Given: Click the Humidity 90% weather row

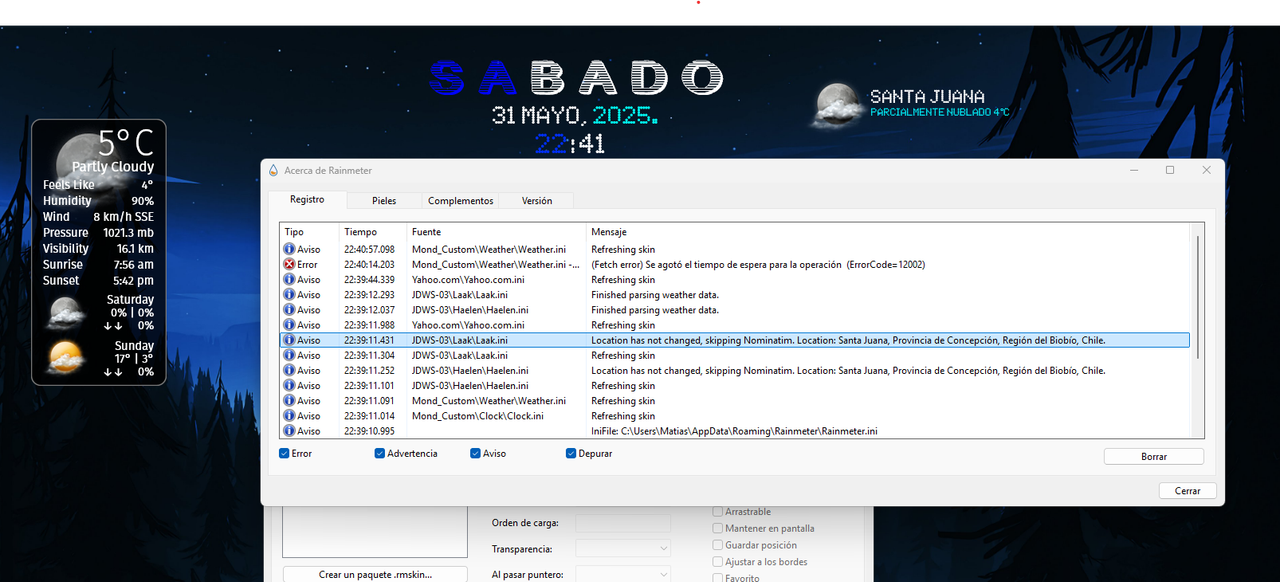Looking at the screenshot, I should pyautogui.click(x=98, y=201).
